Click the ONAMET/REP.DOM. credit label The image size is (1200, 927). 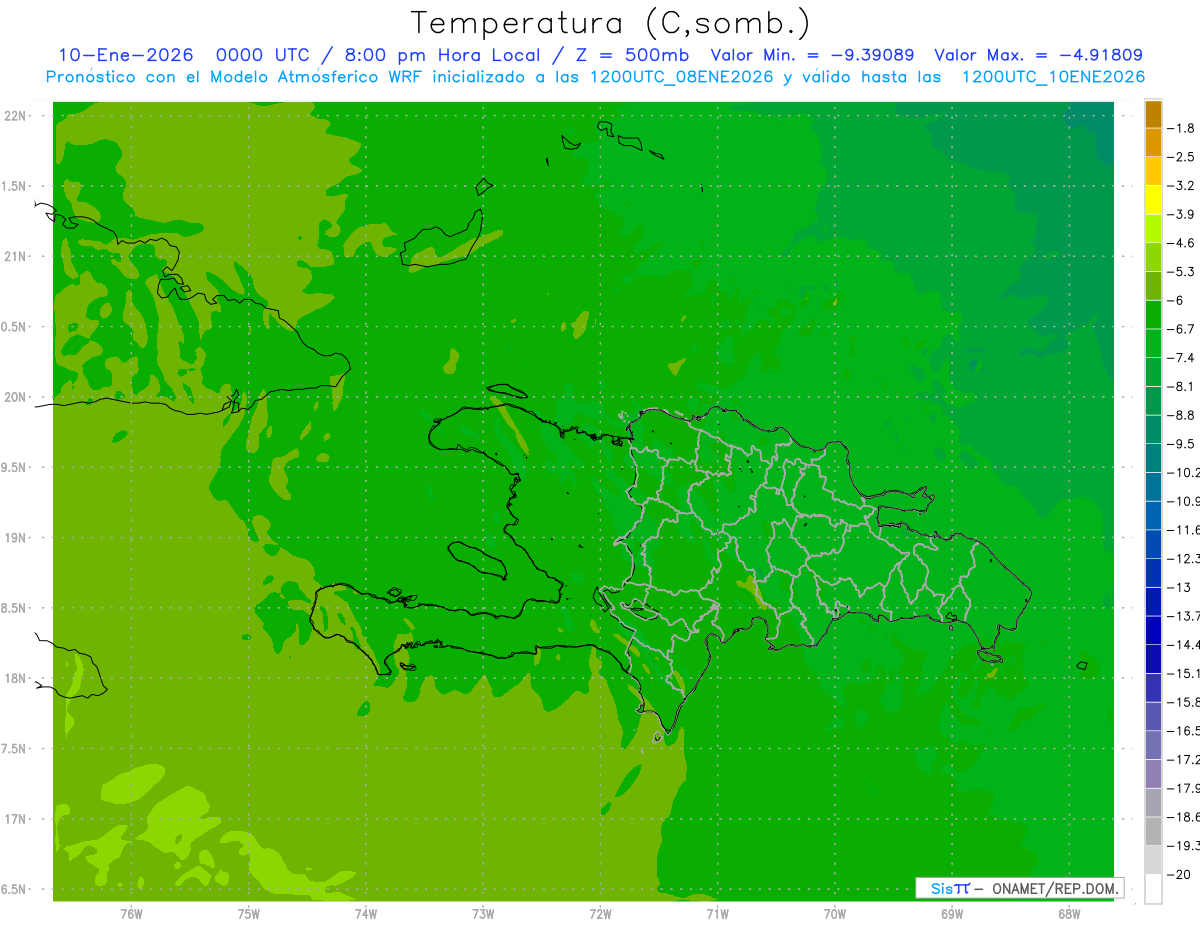pos(1055,889)
